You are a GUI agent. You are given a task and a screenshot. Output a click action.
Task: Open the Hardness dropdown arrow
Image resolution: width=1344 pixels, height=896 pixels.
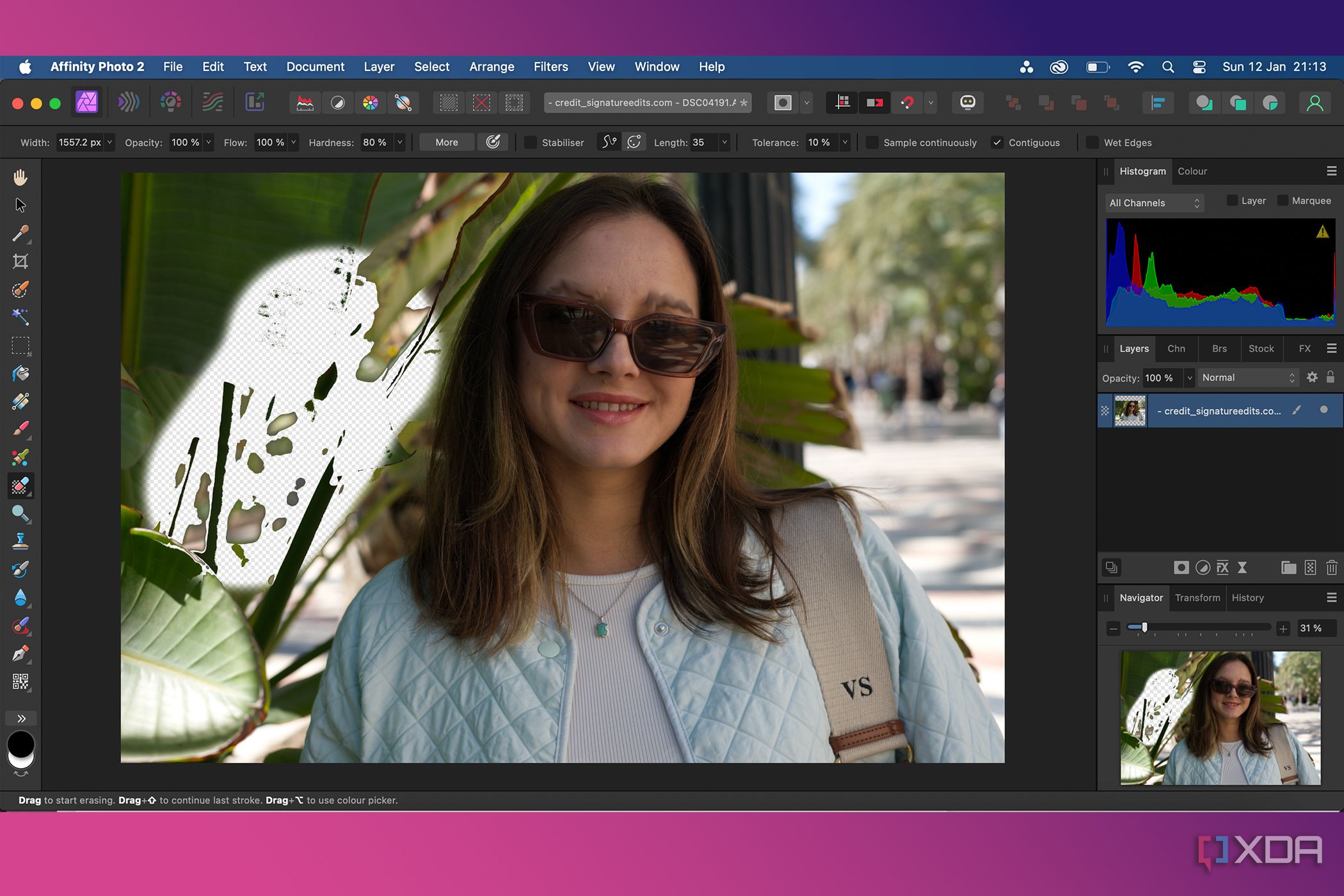(400, 143)
